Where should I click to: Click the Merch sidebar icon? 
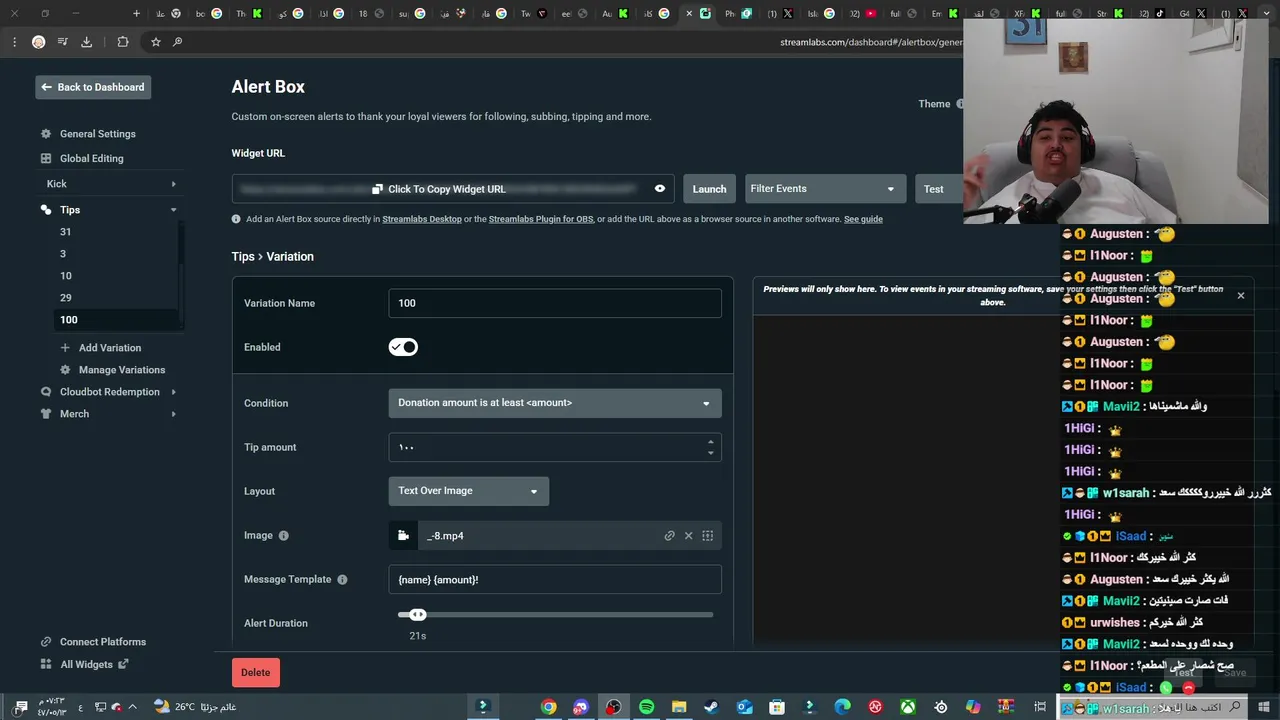point(46,414)
